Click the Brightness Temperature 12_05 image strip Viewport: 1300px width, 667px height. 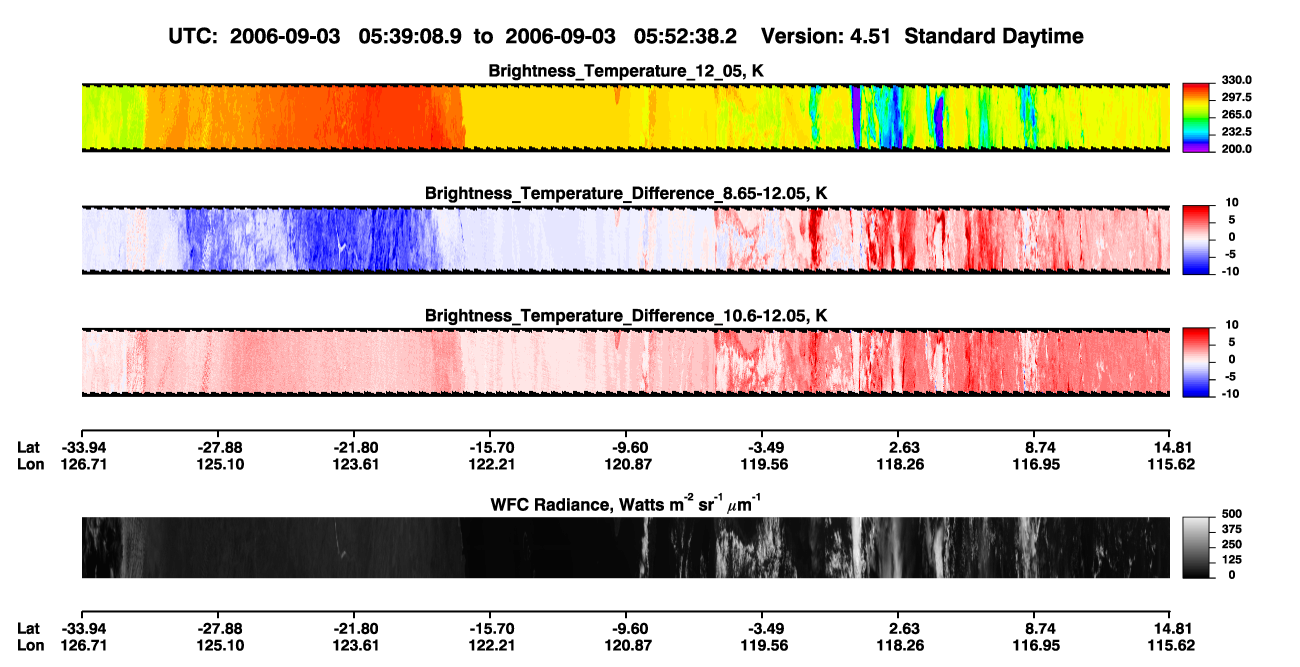[625, 117]
